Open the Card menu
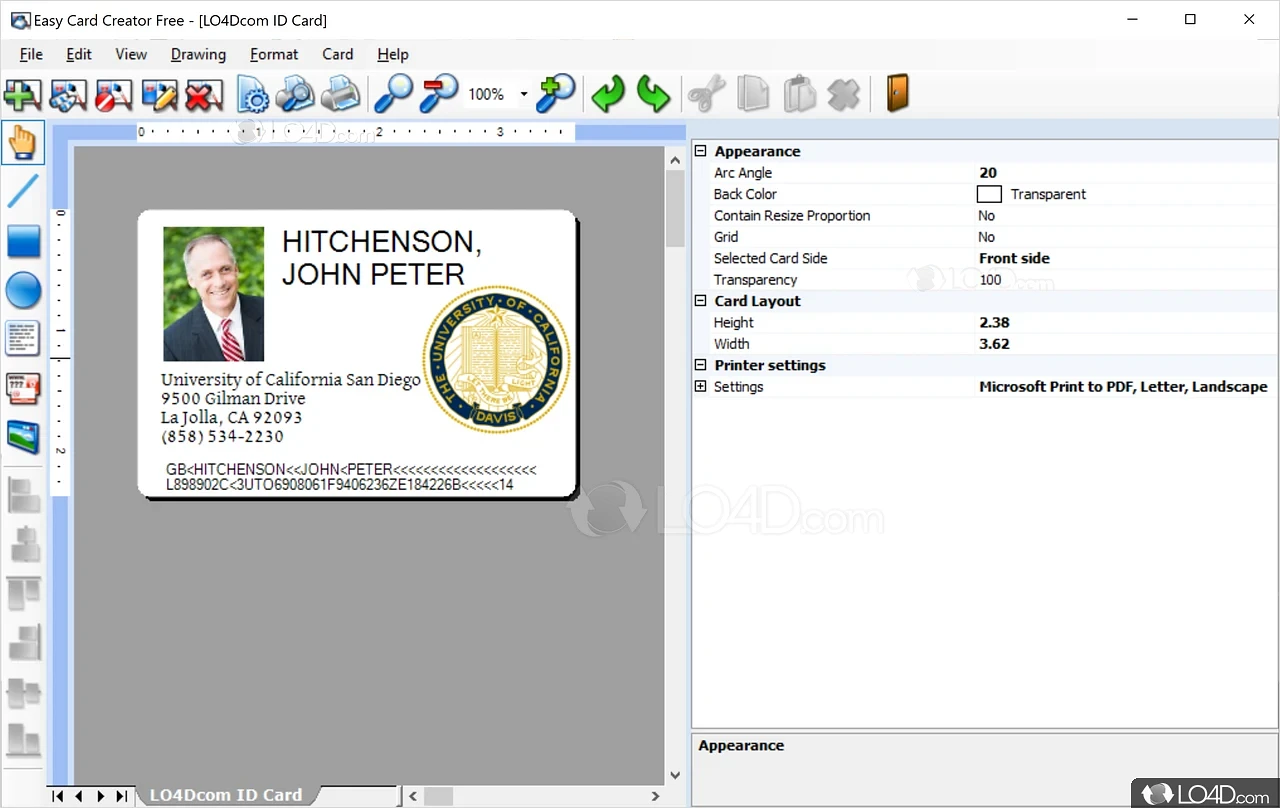The width and height of the screenshot is (1280, 808). pyautogui.click(x=337, y=54)
